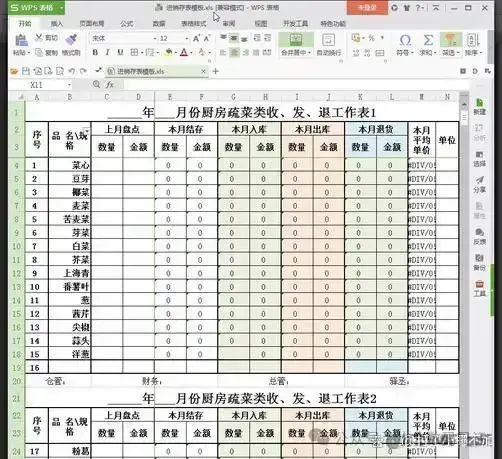Click the red Not Logged In (未登录) button
The height and width of the screenshot is (459, 502).
[367, 8]
